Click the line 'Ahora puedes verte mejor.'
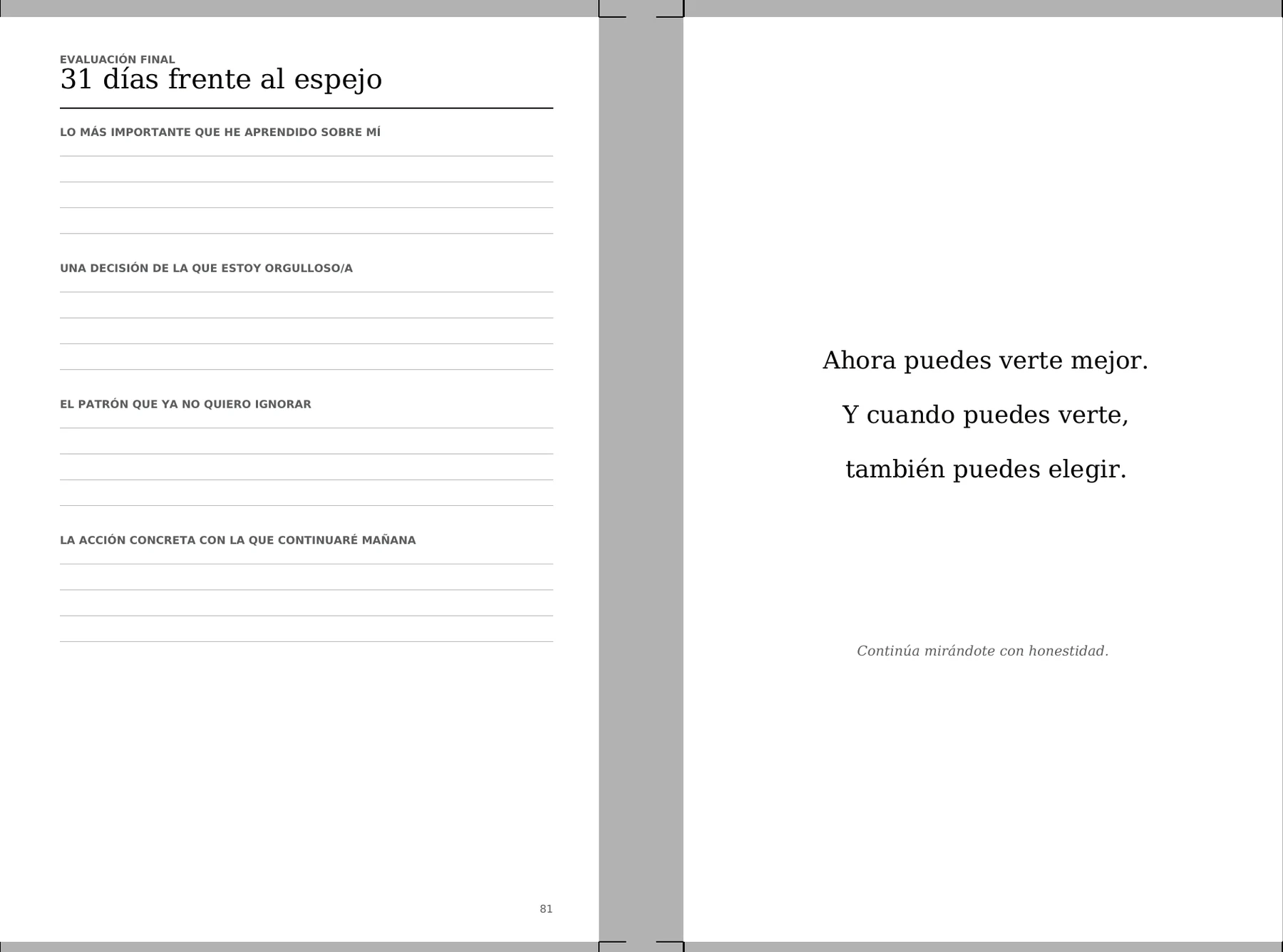Image resolution: width=1283 pixels, height=952 pixels. pos(985,361)
